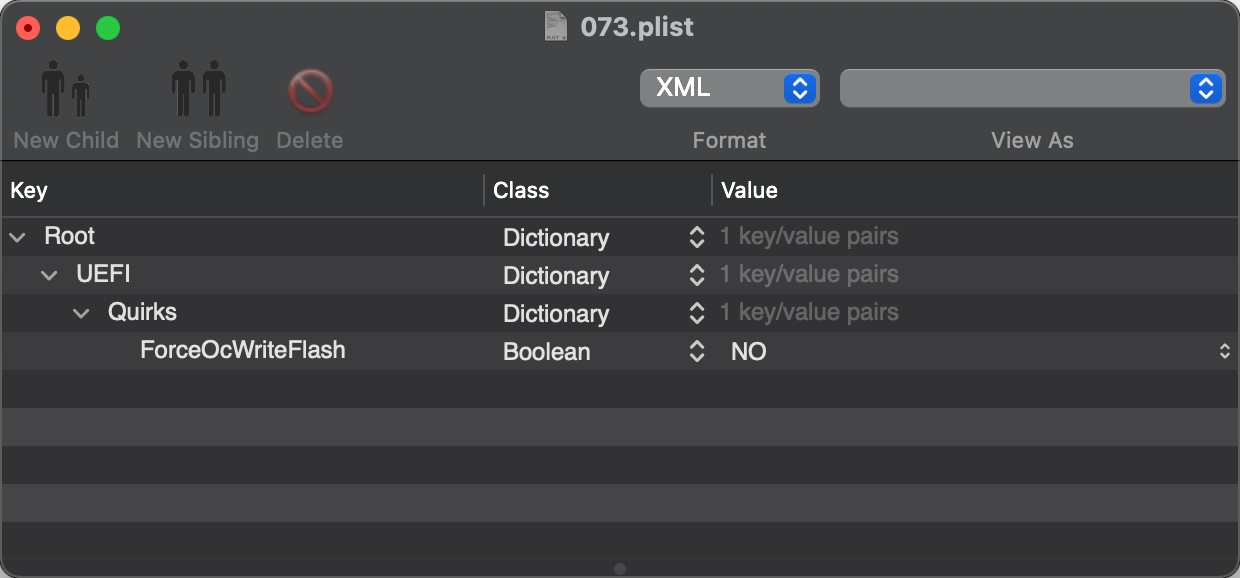Image resolution: width=1240 pixels, height=578 pixels.
Task: Click the Class column header
Action: coord(521,190)
